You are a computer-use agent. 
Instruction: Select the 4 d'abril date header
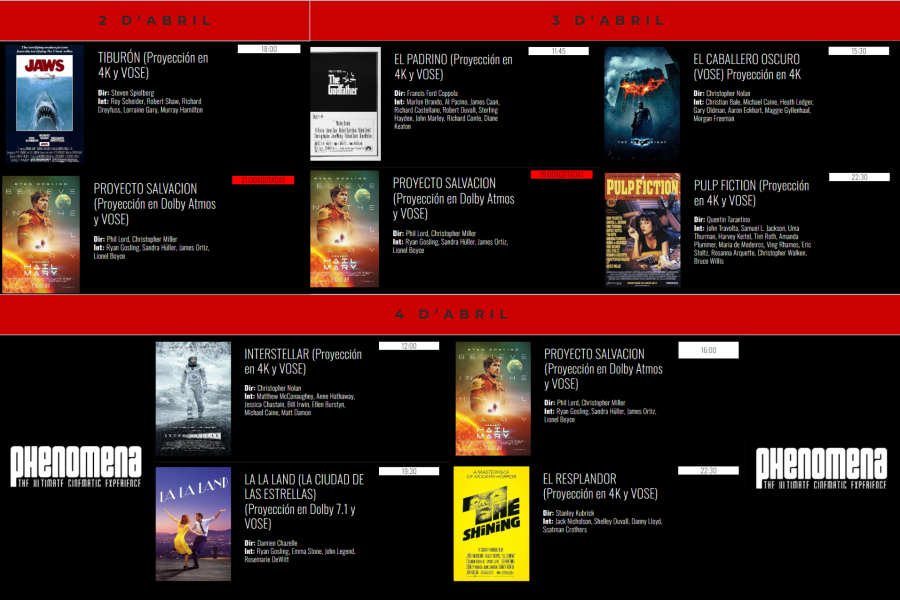coord(449,315)
